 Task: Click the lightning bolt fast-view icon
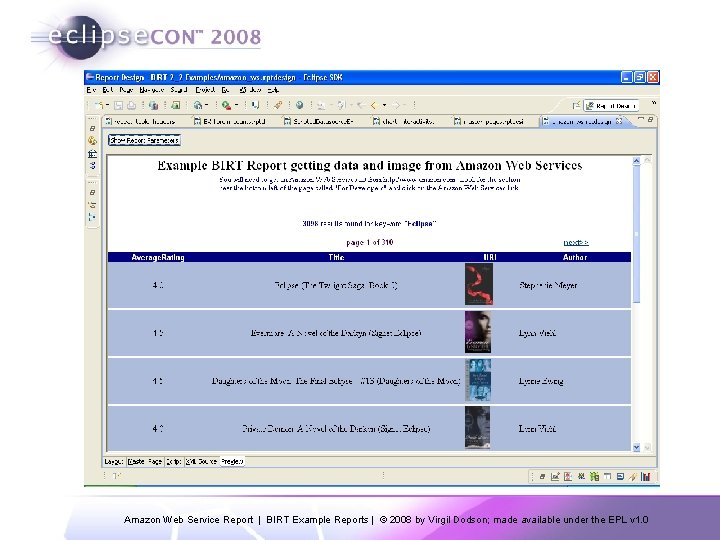(x=633, y=477)
